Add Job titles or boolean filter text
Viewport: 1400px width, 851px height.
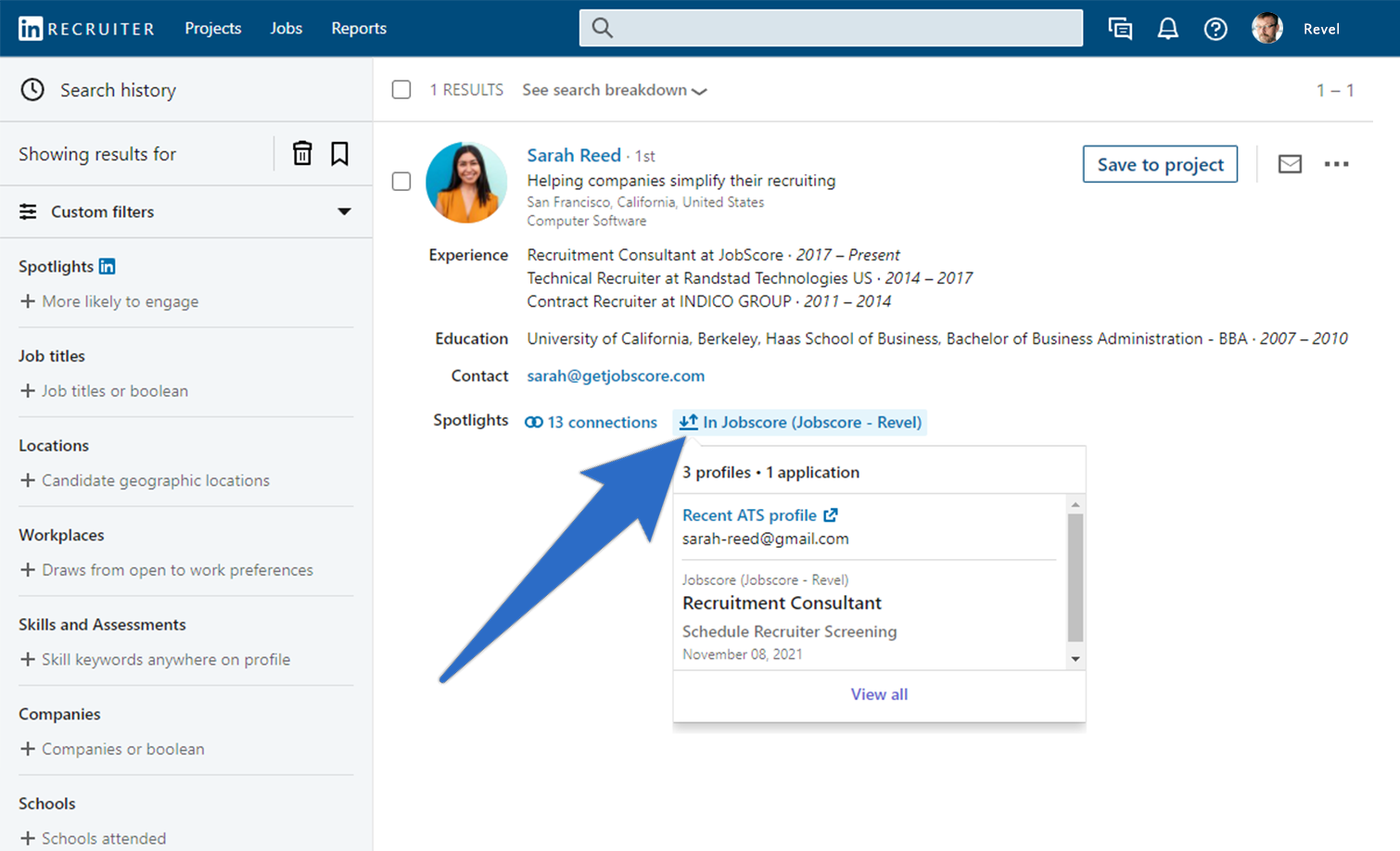[x=115, y=391]
